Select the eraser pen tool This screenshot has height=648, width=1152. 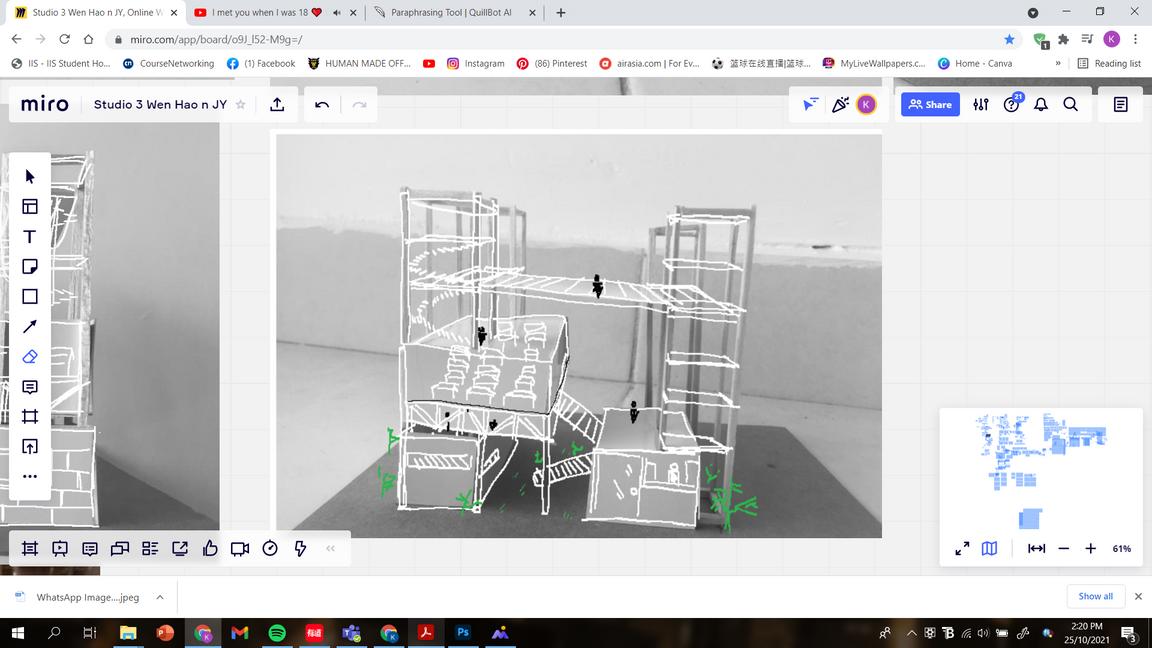click(29, 357)
